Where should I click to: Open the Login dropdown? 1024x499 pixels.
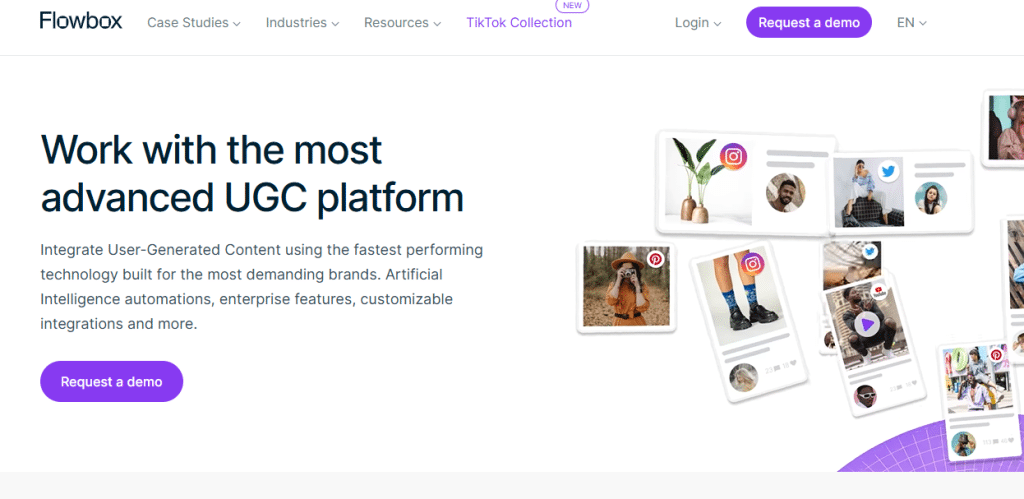point(697,22)
